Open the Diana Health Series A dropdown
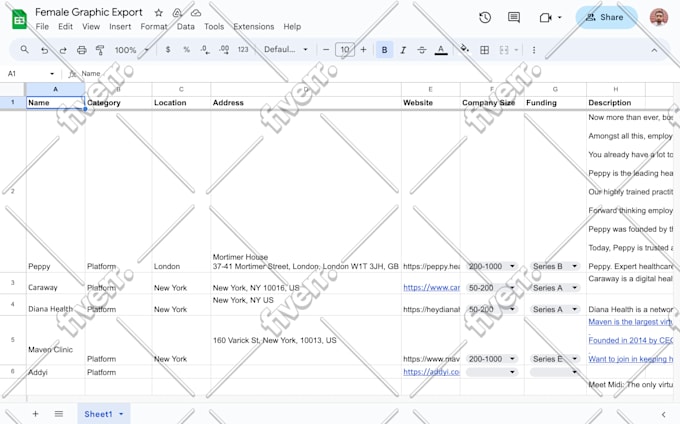Viewport: 680px width, 424px height. click(555, 309)
